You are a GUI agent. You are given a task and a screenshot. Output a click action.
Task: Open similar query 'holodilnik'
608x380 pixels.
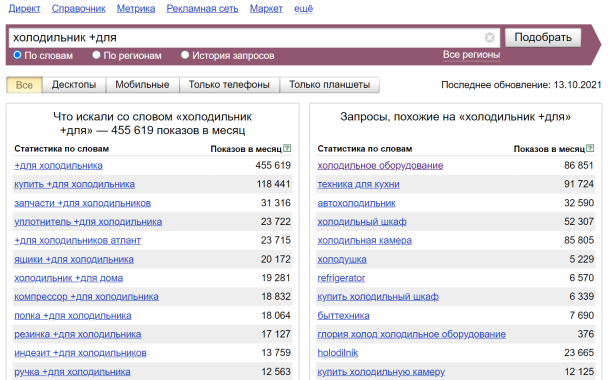(338, 353)
